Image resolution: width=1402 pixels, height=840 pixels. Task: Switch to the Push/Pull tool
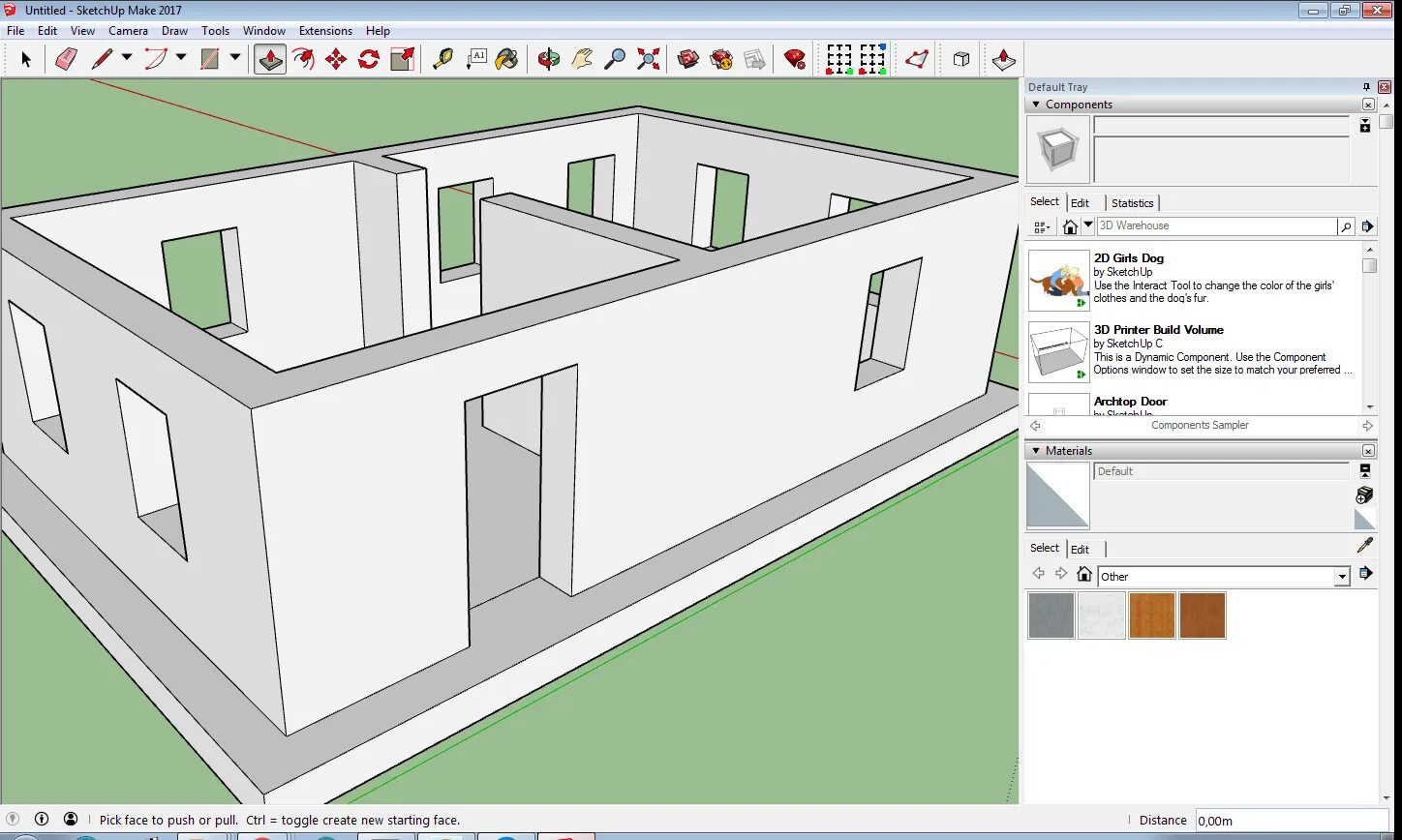269,59
